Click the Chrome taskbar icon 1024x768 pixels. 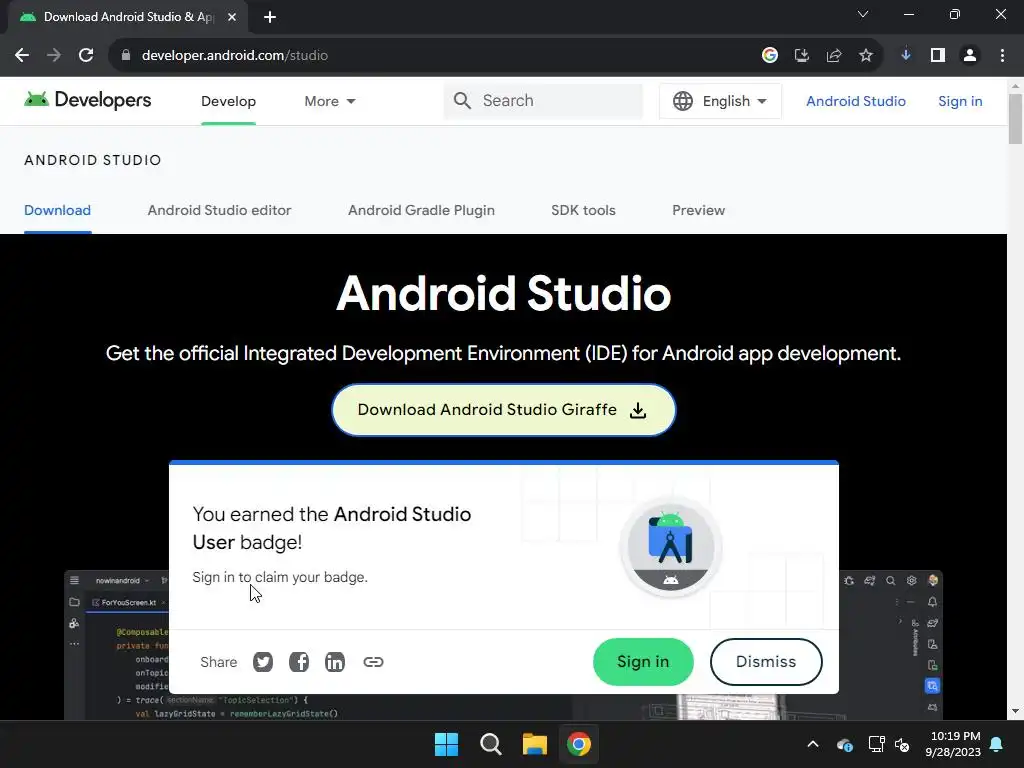click(x=579, y=744)
